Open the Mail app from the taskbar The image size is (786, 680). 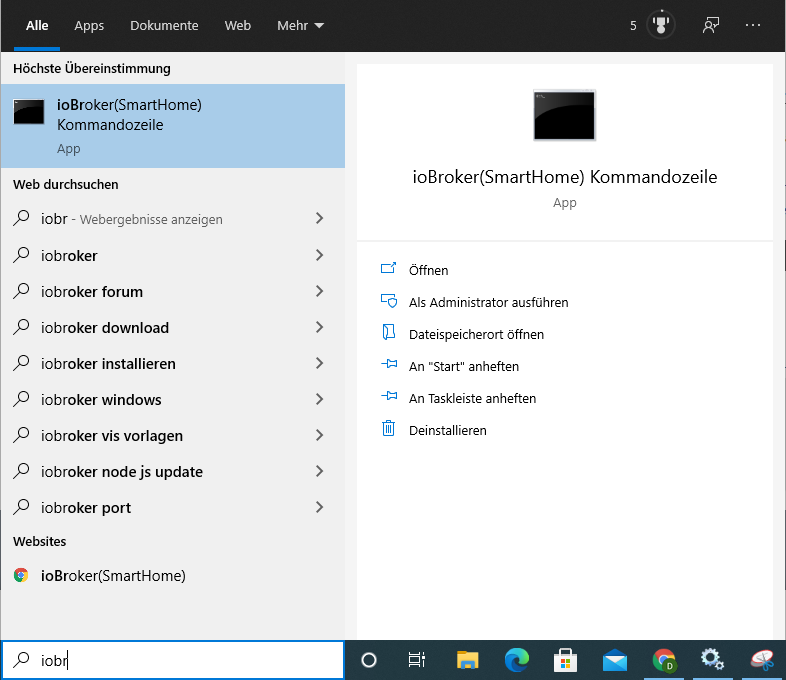614,659
